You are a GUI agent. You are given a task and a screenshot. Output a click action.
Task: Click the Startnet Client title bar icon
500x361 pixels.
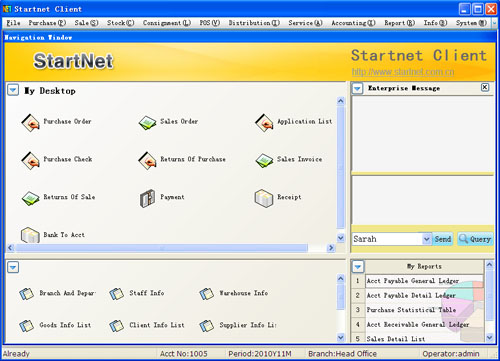(x=7, y=9)
